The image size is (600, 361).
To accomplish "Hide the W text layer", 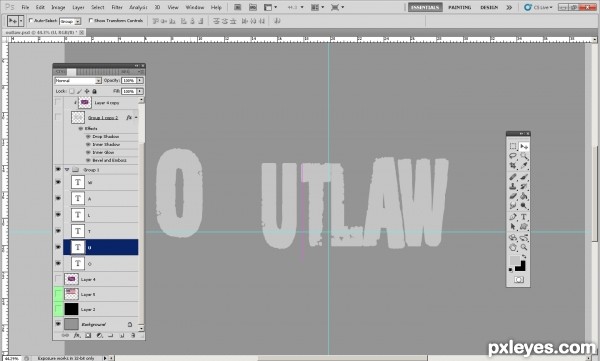I will (58, 182).
